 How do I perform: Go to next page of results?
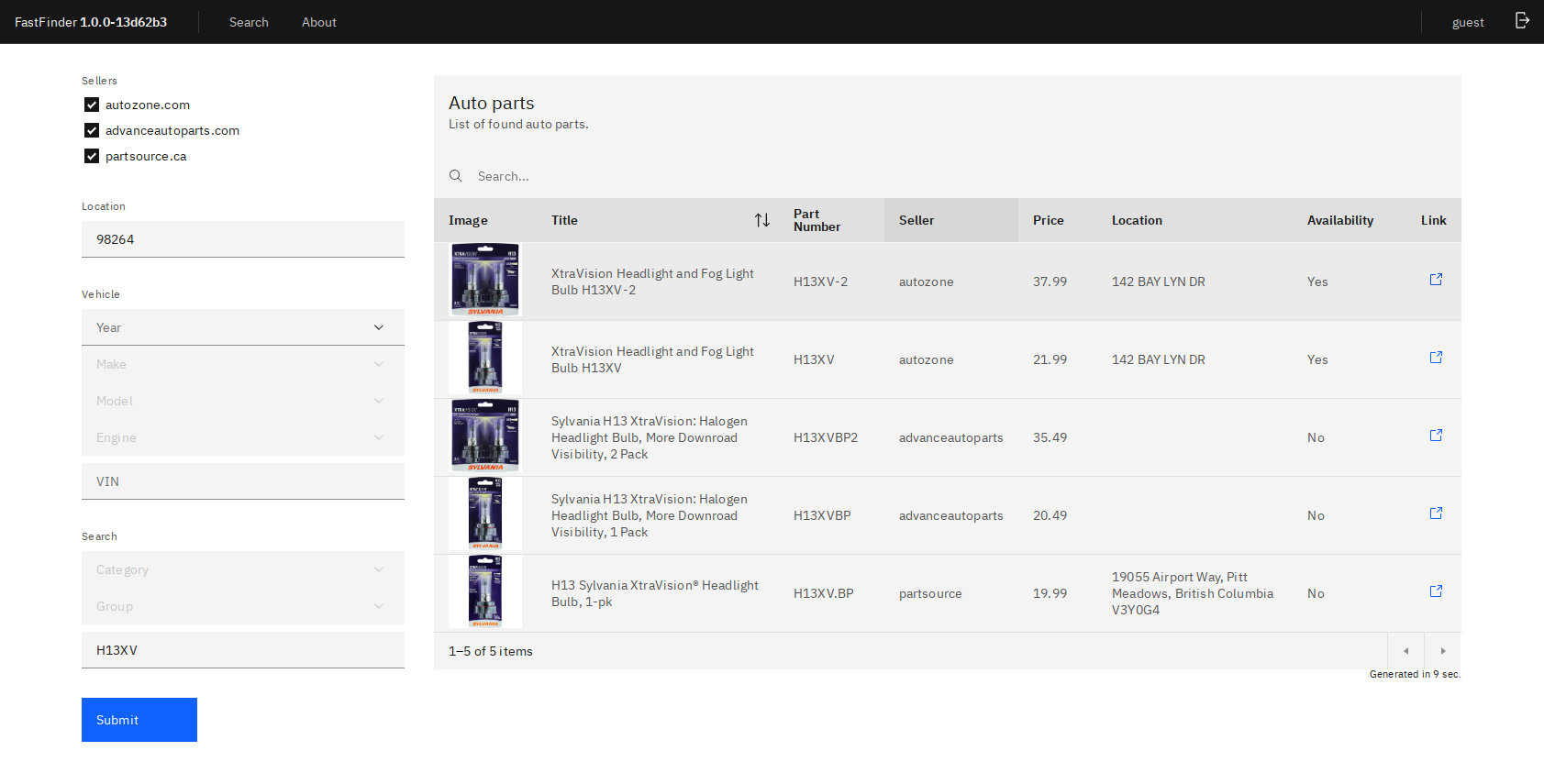[1442, 651]
